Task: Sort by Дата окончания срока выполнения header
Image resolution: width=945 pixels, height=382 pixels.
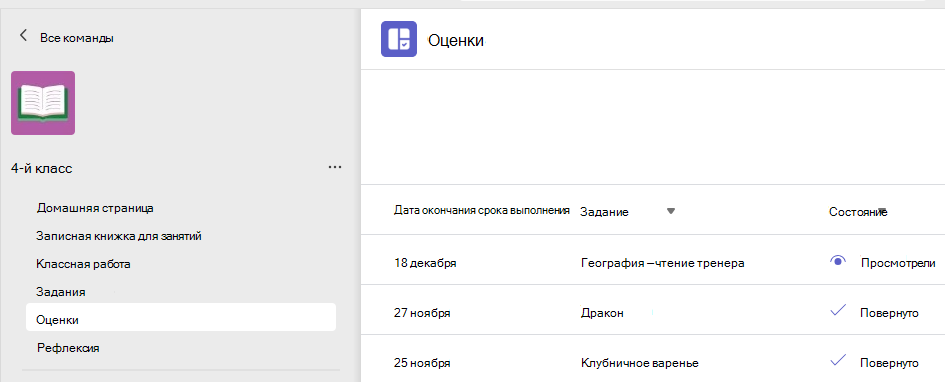Action: click(x=482, y=211)
